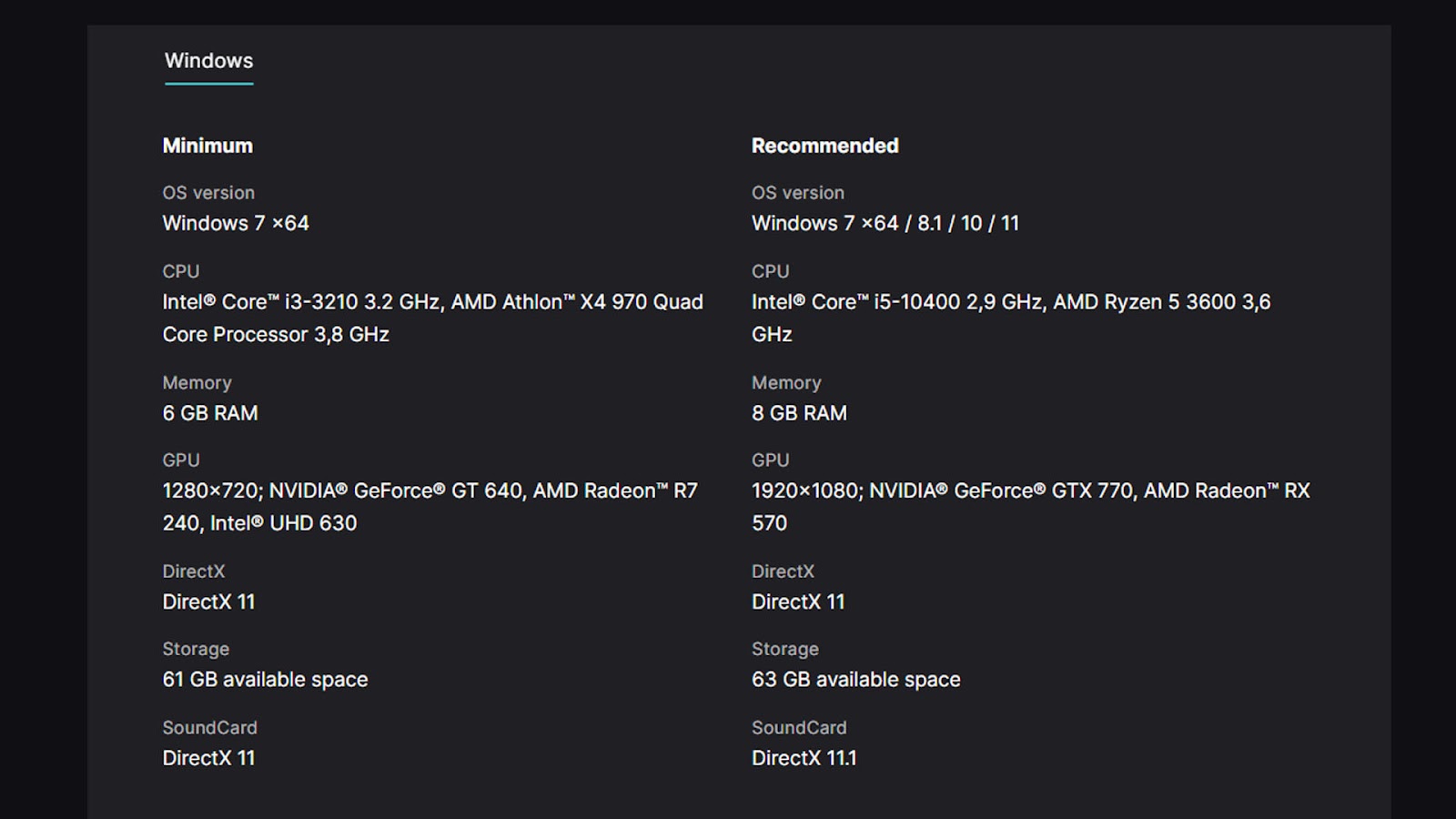Click minimum CPU text with i3-3210

click(x=433, y=318)
